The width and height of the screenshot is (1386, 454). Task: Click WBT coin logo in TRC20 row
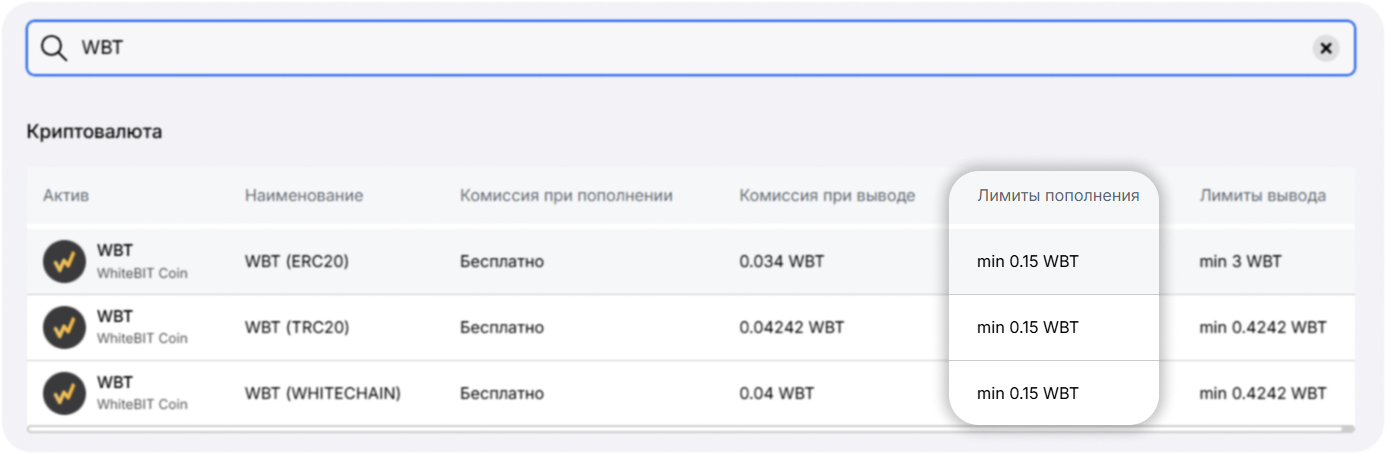pyautogui.click(x=64, y=327)
